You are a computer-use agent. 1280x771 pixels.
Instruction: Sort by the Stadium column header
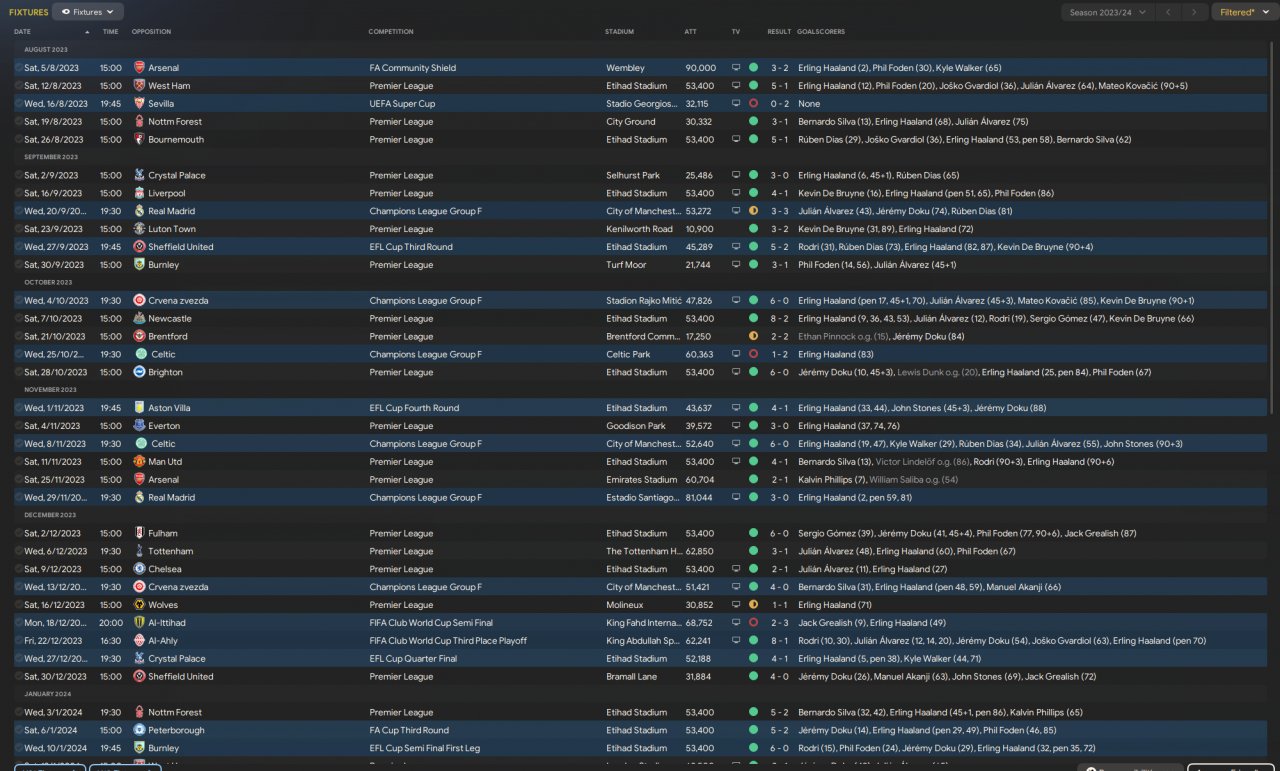coord(620,32)
